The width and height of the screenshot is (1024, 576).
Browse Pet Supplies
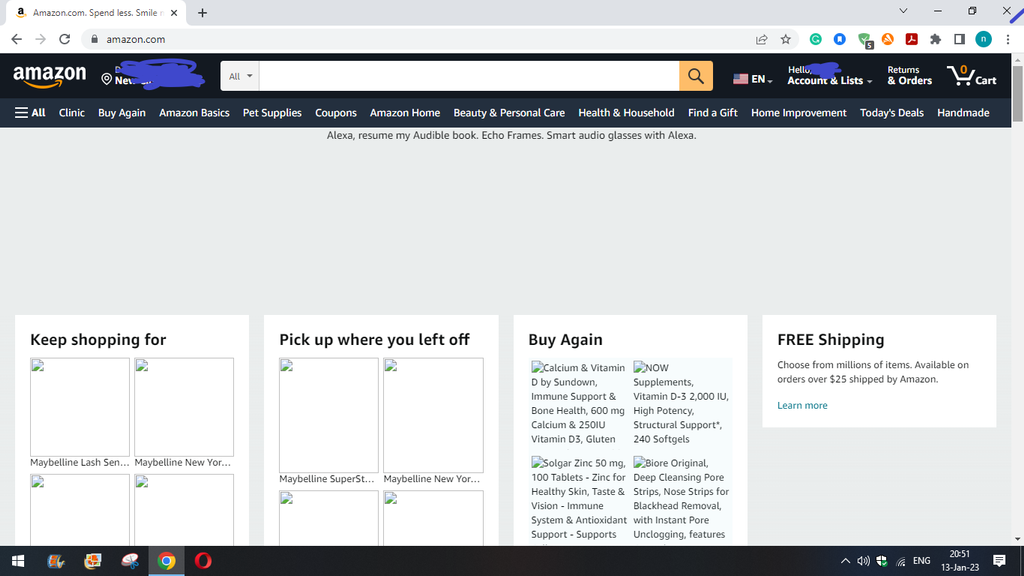(x=272, y=112)
